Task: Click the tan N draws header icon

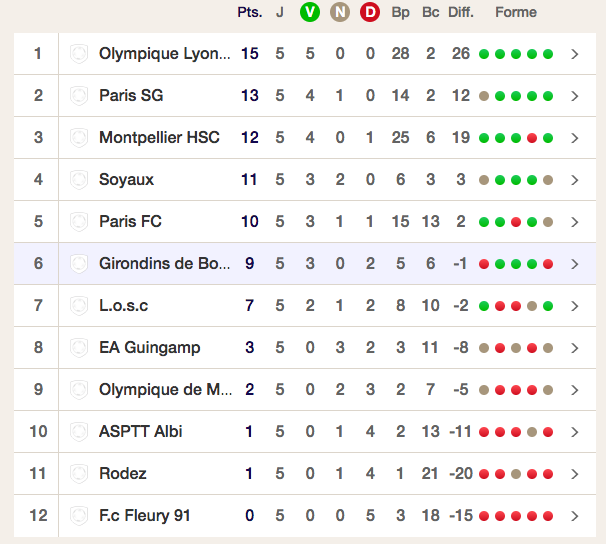Action: coord(340,12)
